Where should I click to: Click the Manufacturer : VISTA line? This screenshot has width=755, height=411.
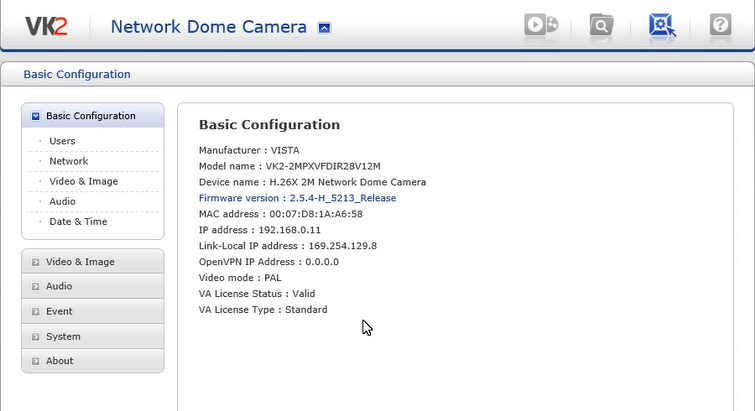(249, 151)
